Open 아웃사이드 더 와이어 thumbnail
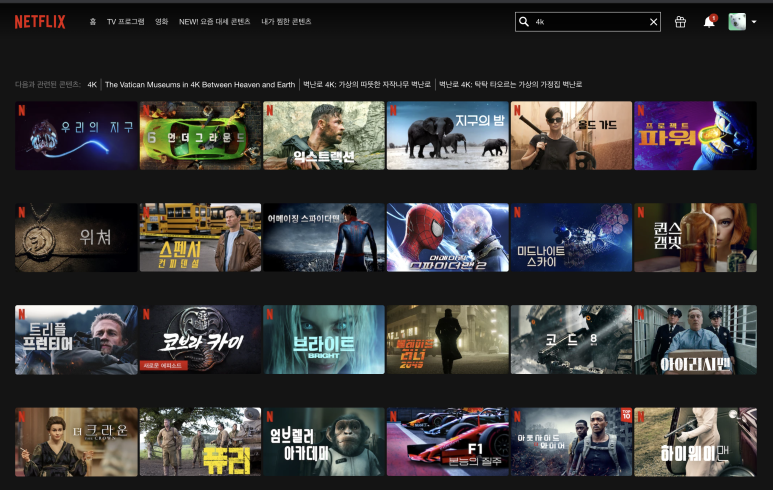The image size is (773, 490). coord(571,442)
